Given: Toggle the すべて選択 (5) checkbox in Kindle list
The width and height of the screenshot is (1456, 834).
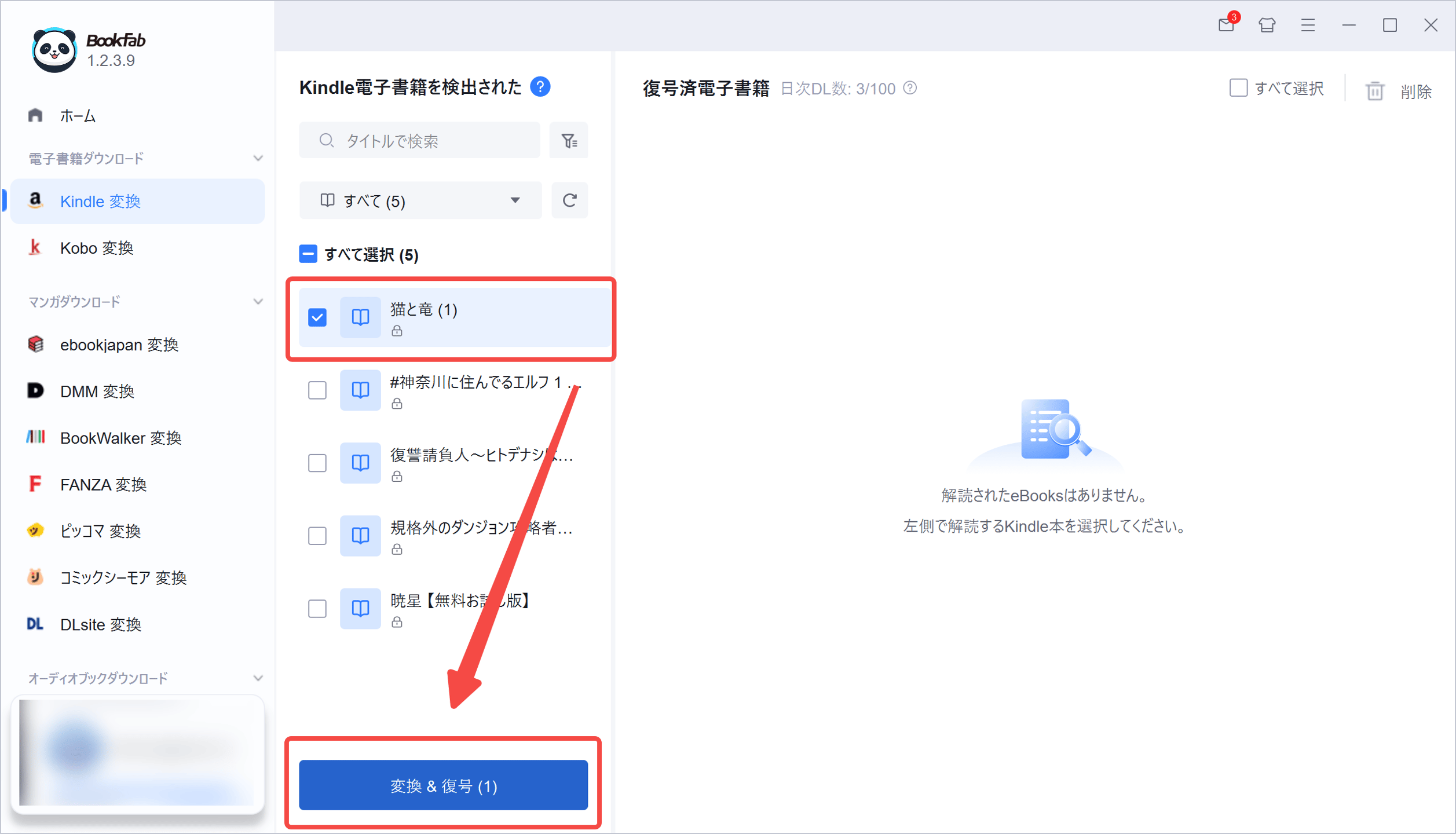Looking at the screenshot, I should point(308,254).
